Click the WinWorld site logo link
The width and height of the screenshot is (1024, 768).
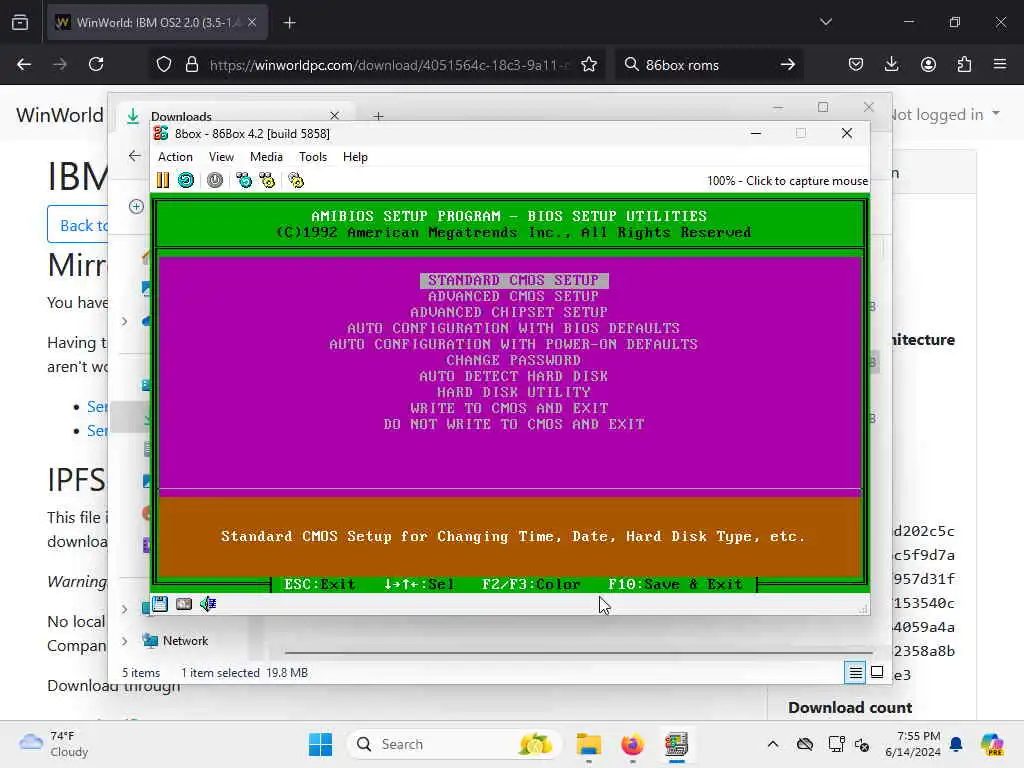pos(59,115)
